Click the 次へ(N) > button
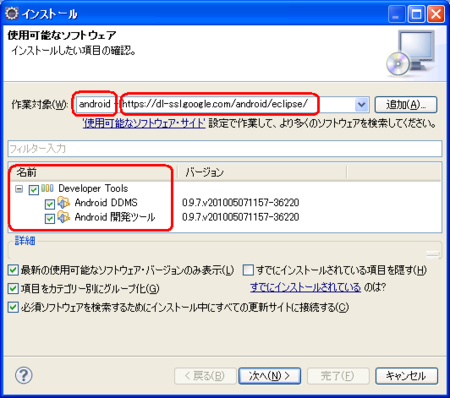The width and height of the screenshot is (450, 398). tap(270, 376)
